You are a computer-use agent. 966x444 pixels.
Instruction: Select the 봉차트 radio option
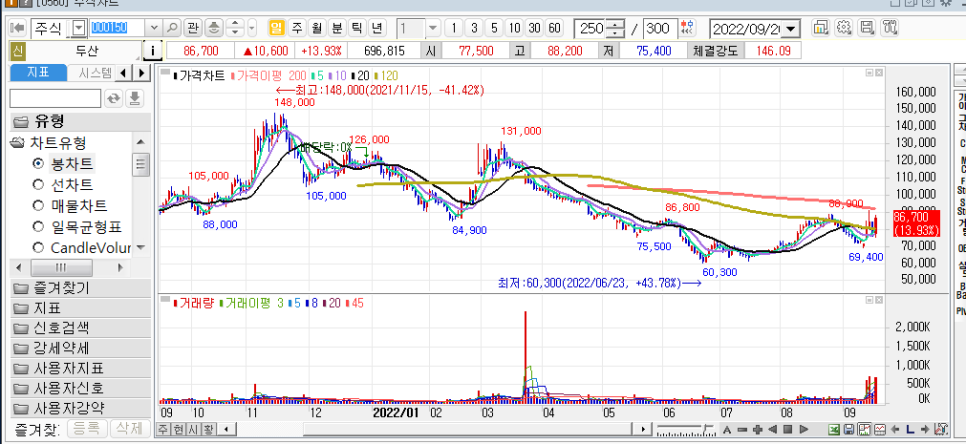38,164
